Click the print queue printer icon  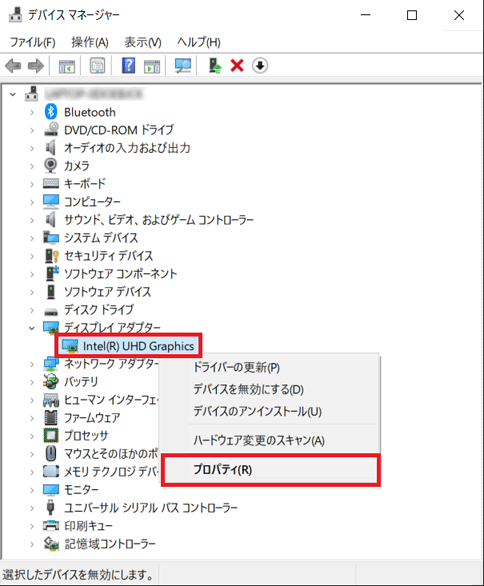(x=51, y=525)
